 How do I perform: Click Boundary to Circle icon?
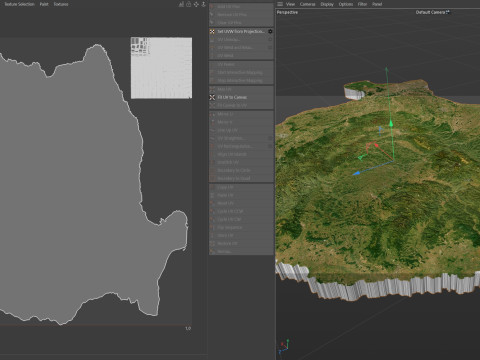tap(212, 170)
